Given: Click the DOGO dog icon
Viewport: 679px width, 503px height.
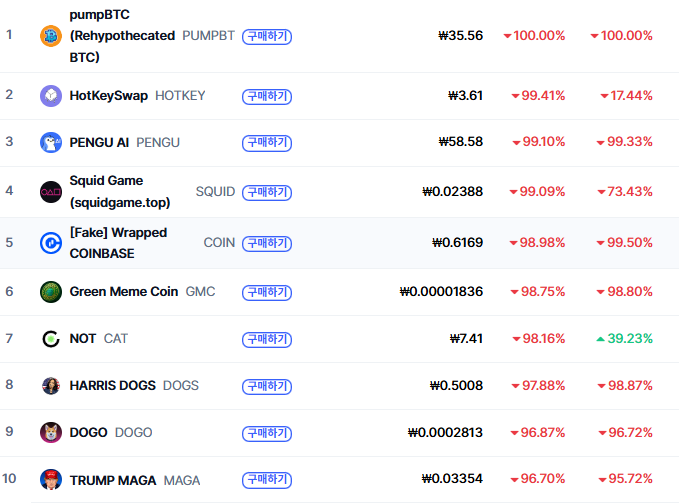Looking at the screenshot, I should pos(50,433).
